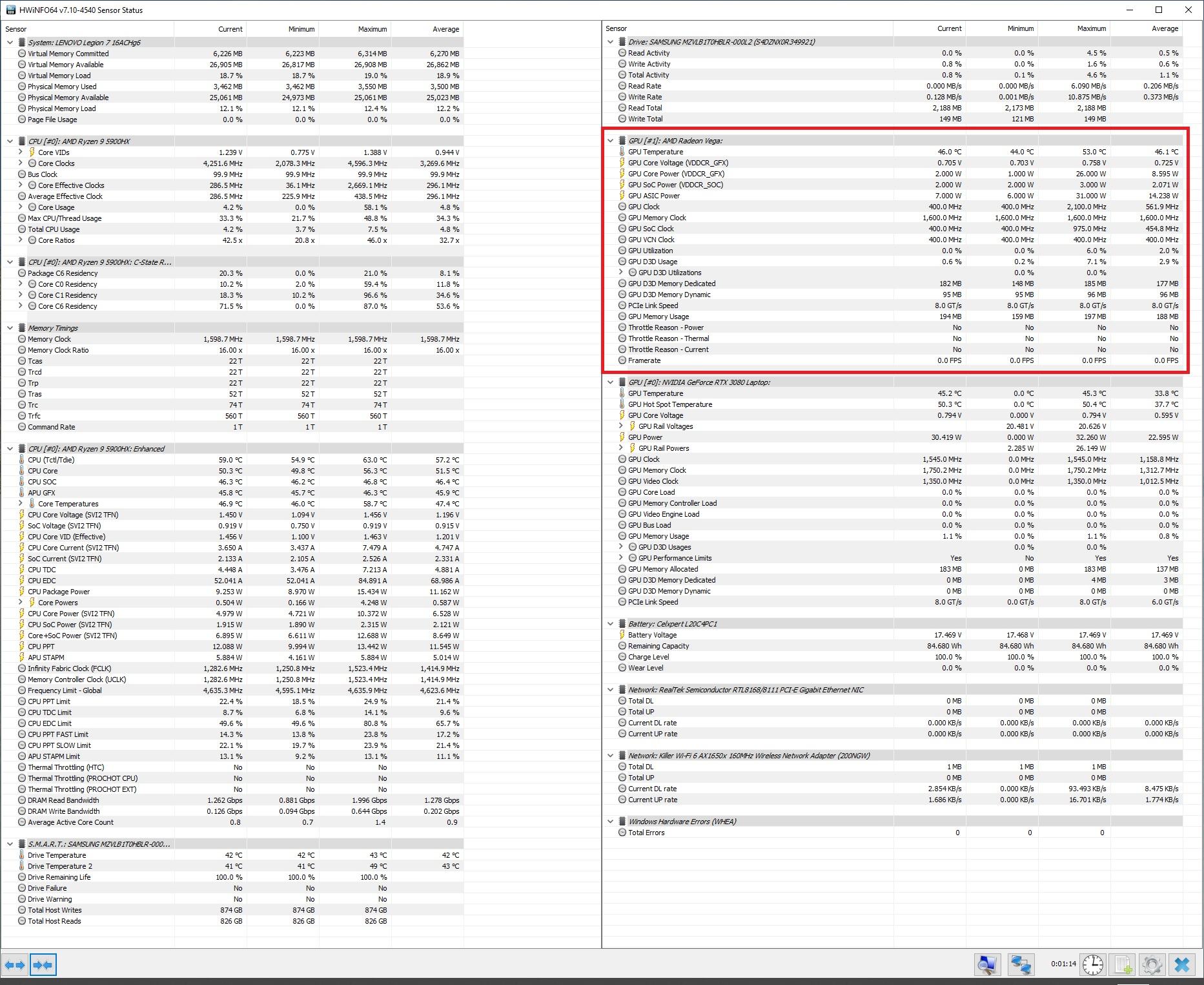Screen dimensions: 1204x985
Task: Click the expand columns double-arrow icon
Action: (x=14, y=965)
